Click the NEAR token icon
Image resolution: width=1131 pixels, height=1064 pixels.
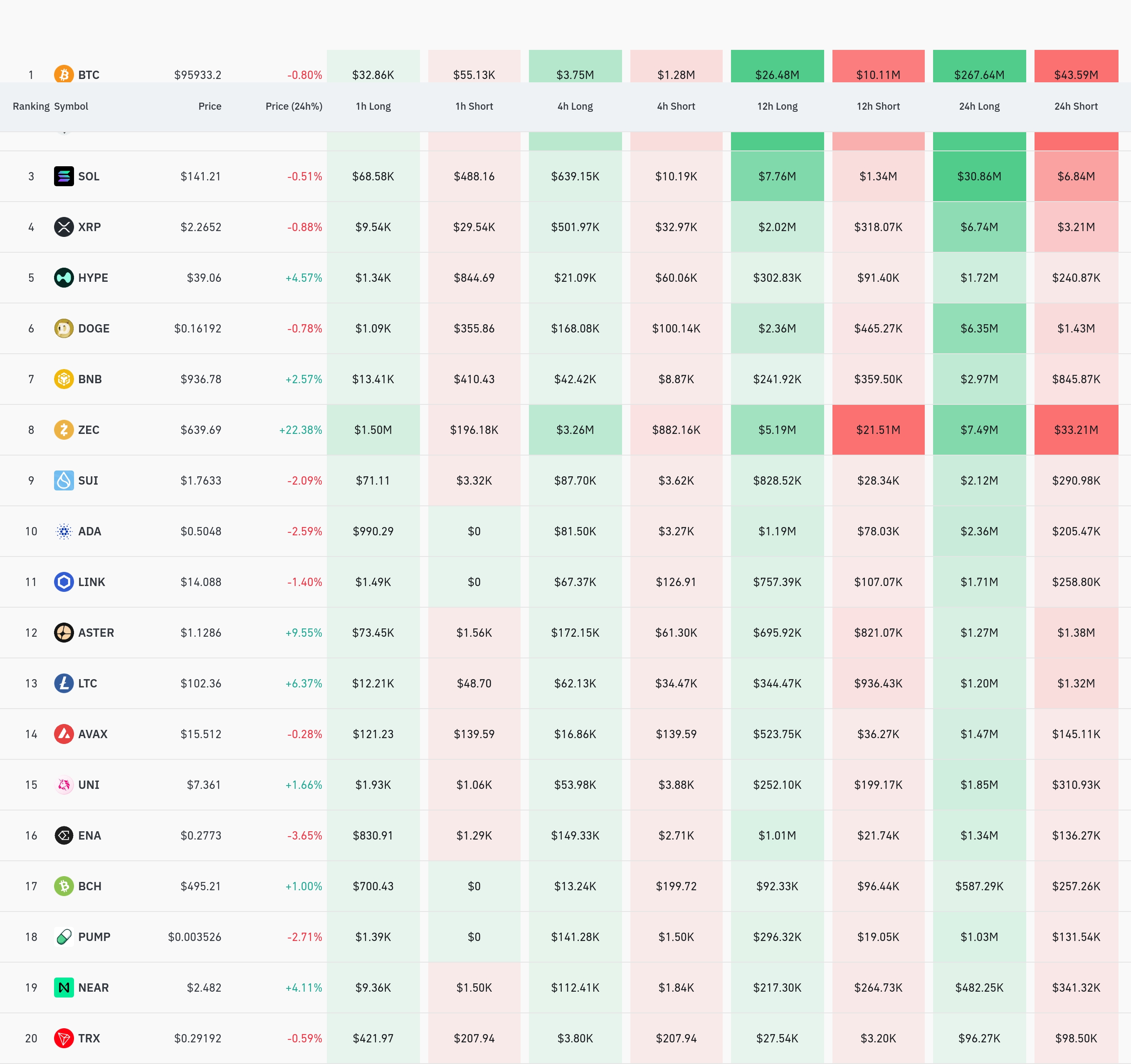[64, 988]
